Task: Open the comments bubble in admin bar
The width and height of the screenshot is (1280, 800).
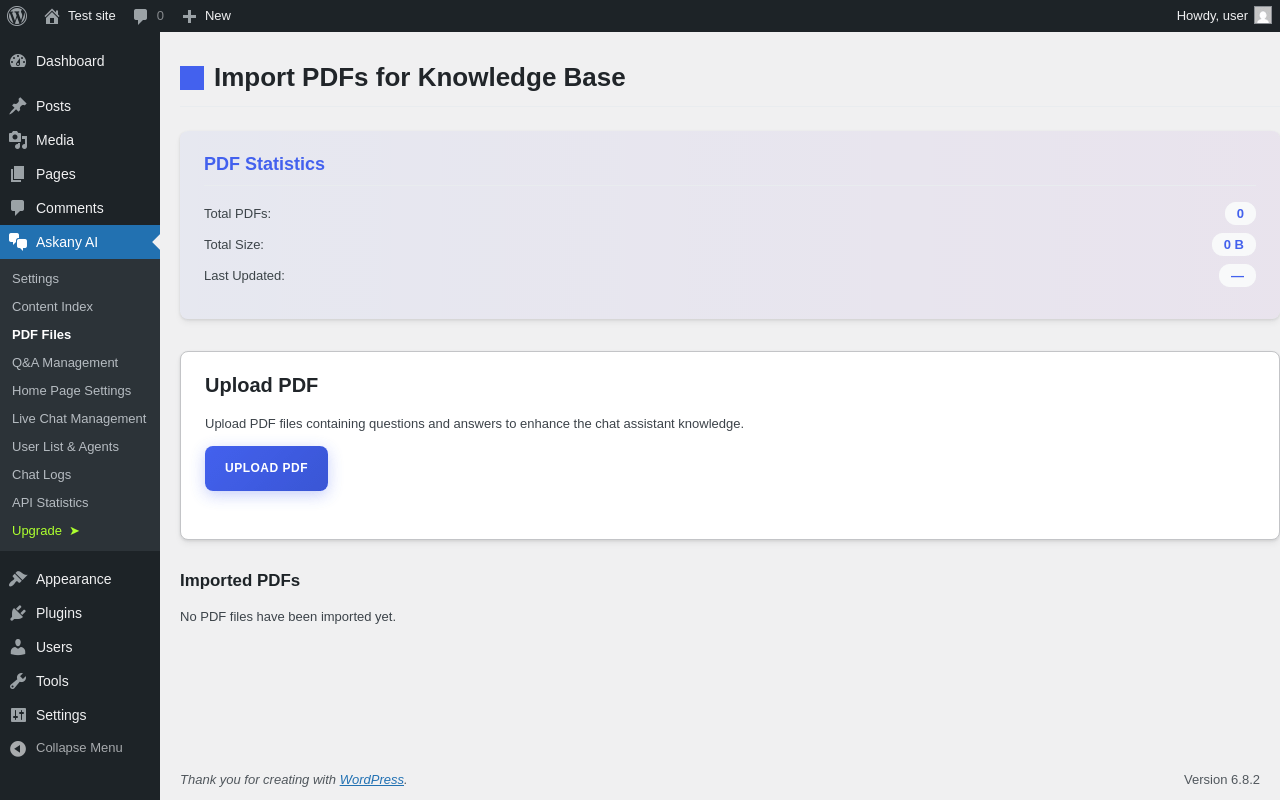Action: click(141, 16)
